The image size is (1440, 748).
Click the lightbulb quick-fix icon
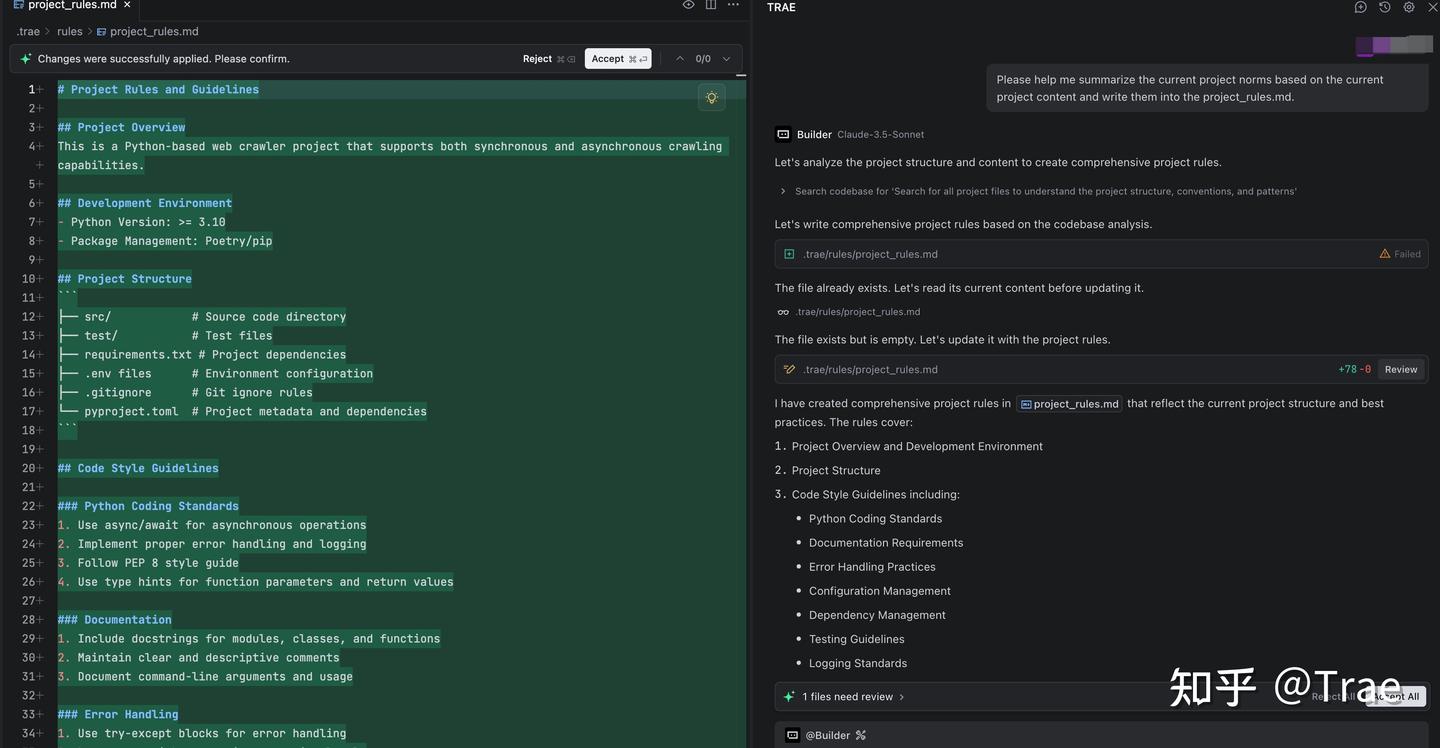[x=711, y=97]
